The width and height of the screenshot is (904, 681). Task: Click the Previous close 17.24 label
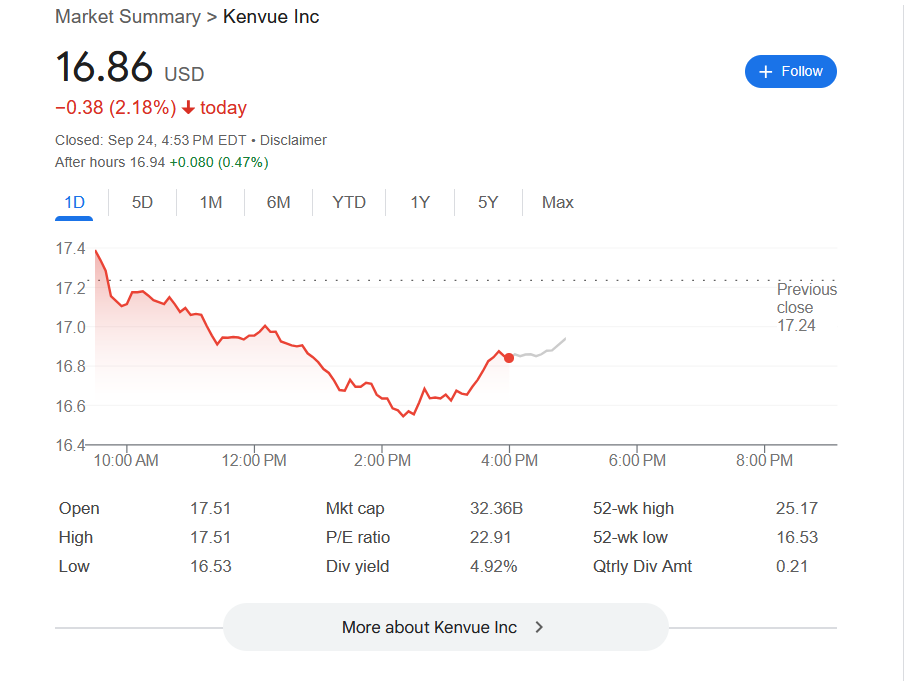click(x=806, y=307)
